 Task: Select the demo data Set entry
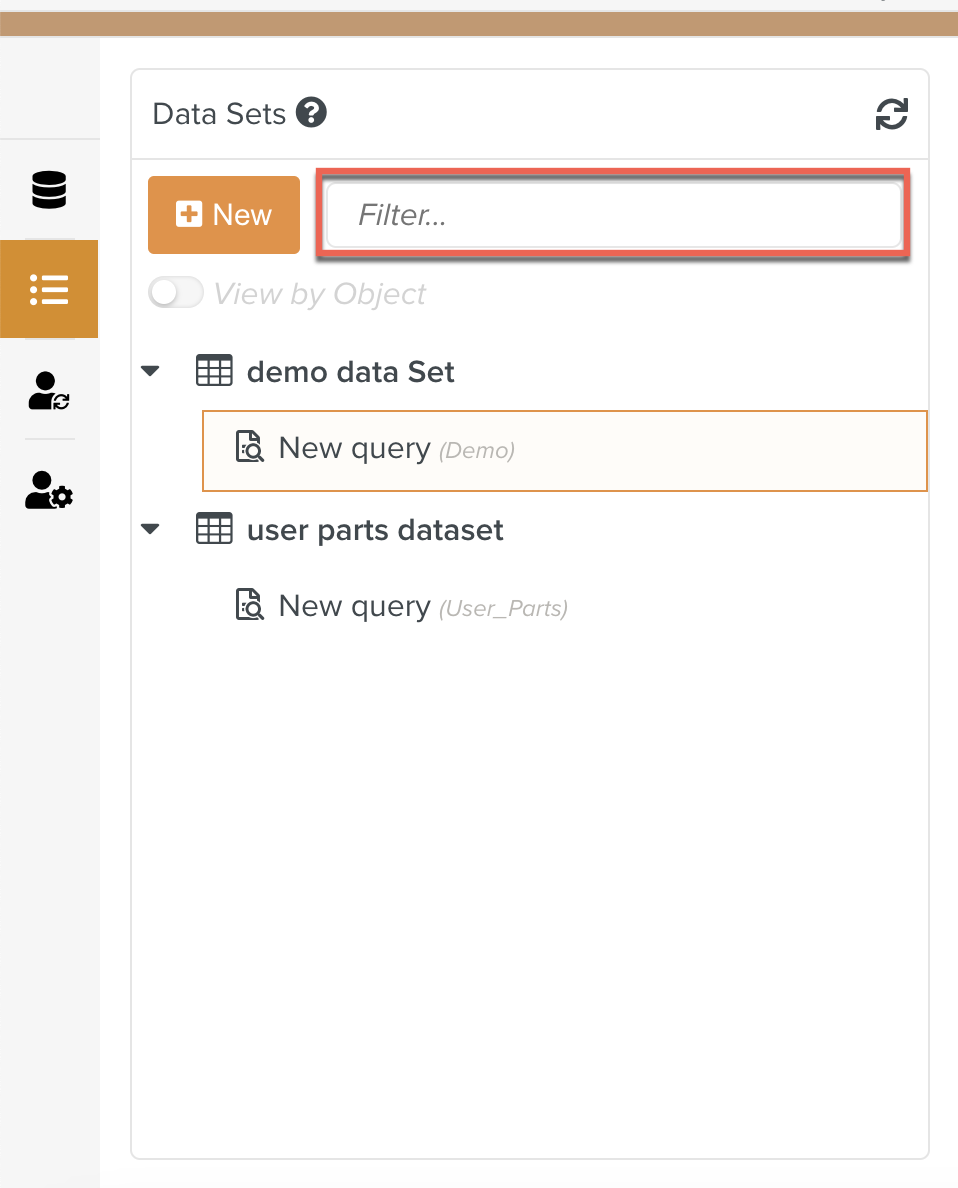pos(350,372)
